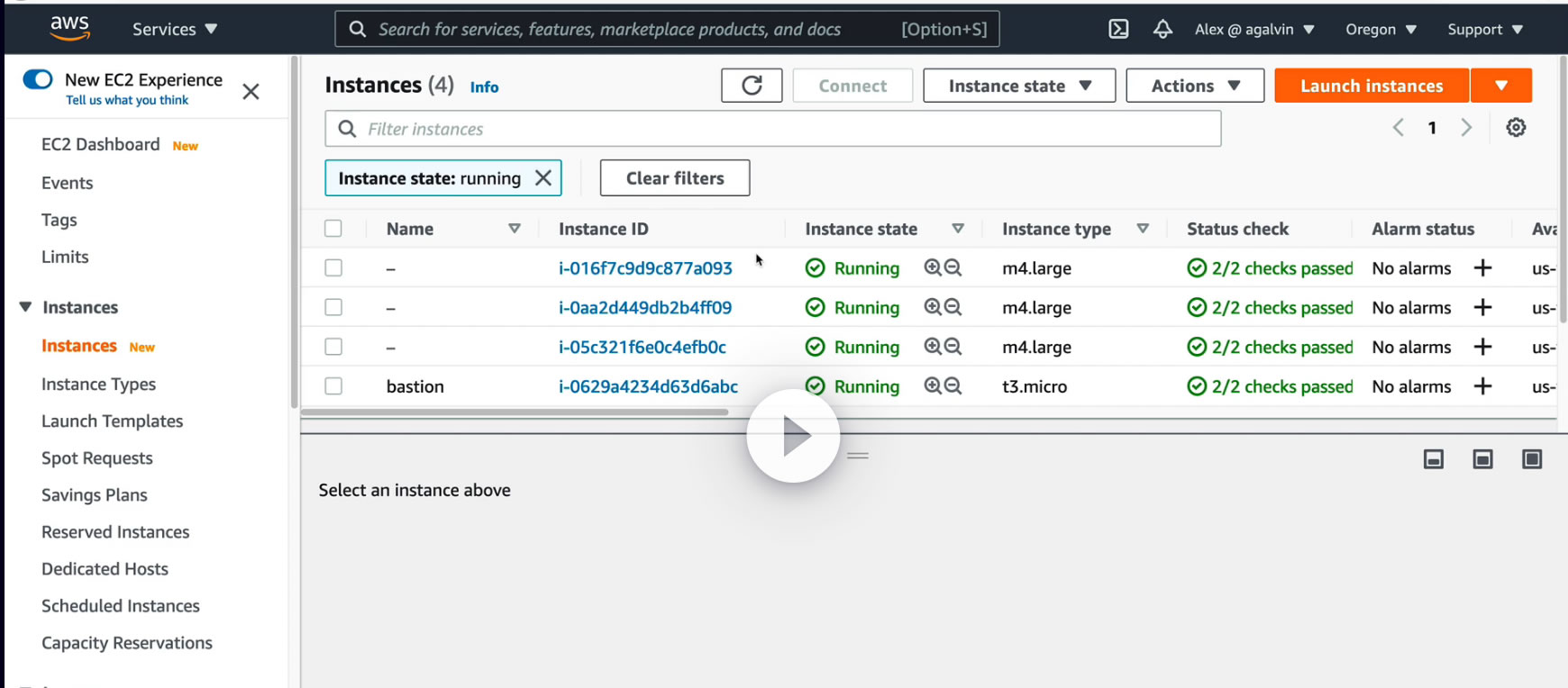The height and width of the screenshot is (688, 1568).
Task: Open Launch Templates in the sidebar
Action: 112,421
